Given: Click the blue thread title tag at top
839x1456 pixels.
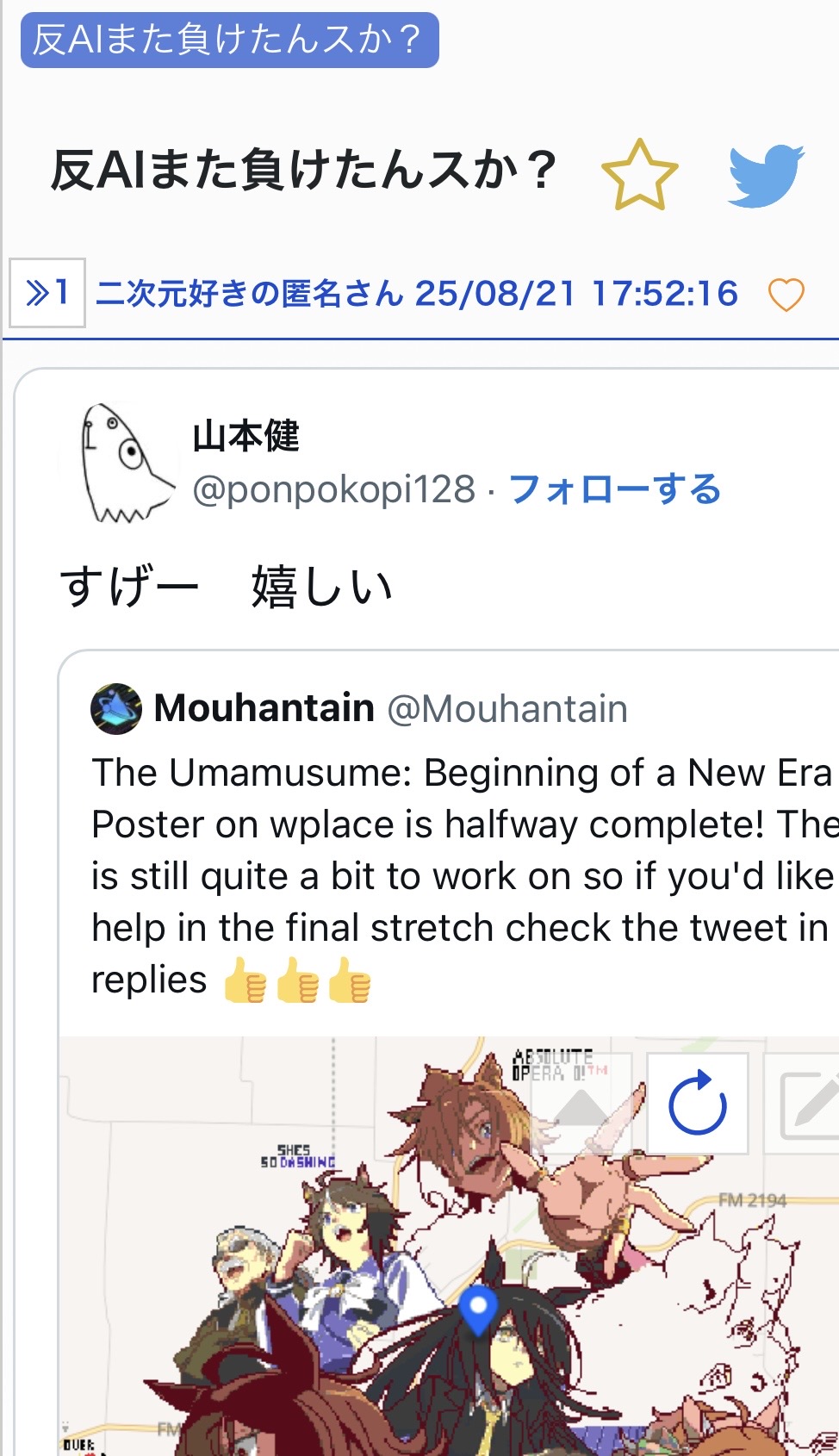Looking at the screenshot, I should pos(229,40).
